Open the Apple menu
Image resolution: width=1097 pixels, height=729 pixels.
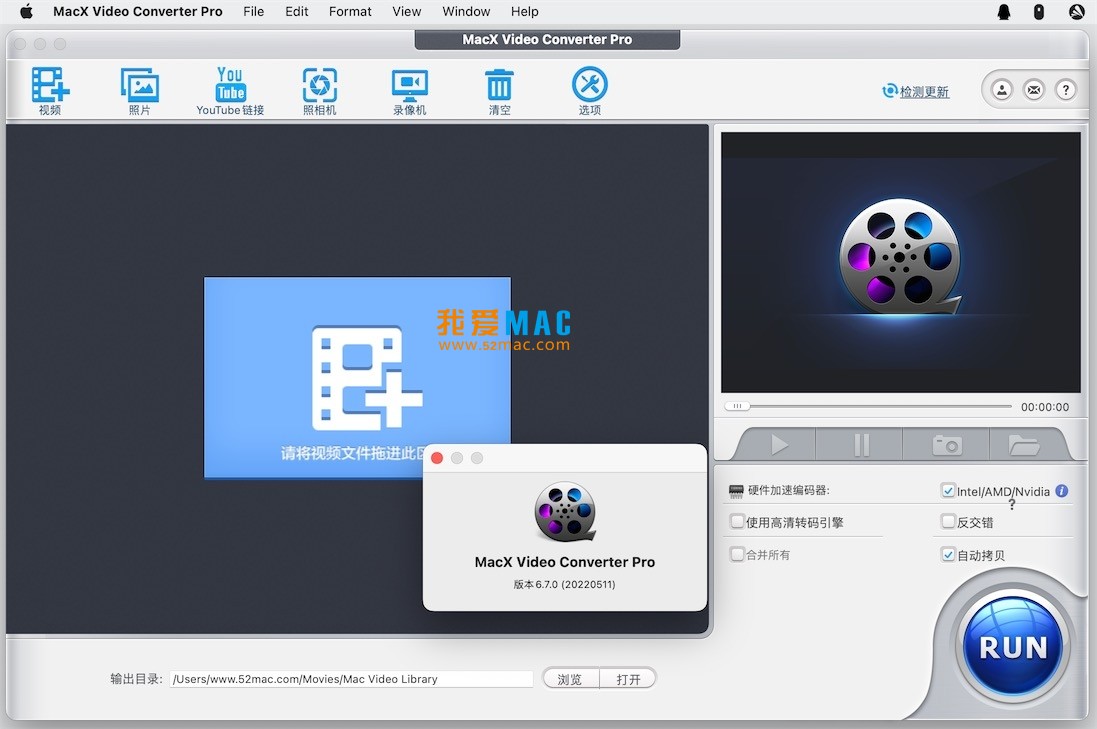[26, 11]
